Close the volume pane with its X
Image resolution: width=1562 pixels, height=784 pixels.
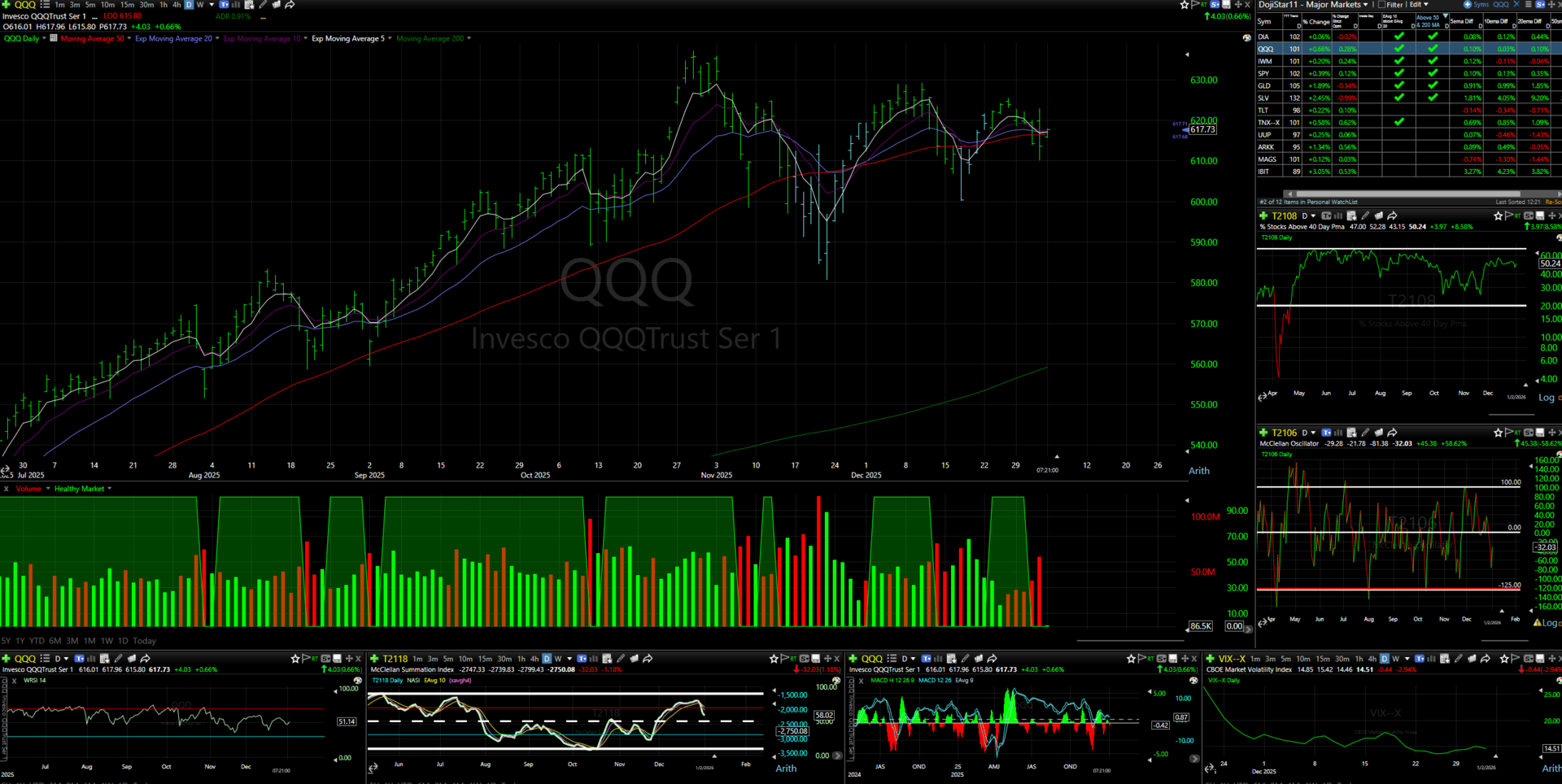[7, 489]
